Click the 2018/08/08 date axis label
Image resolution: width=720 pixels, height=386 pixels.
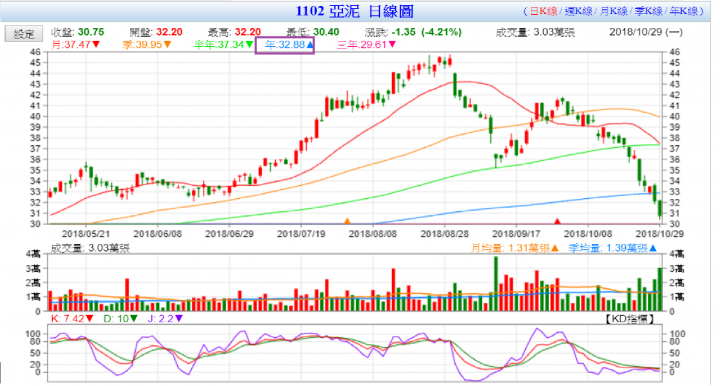(373, 234)
